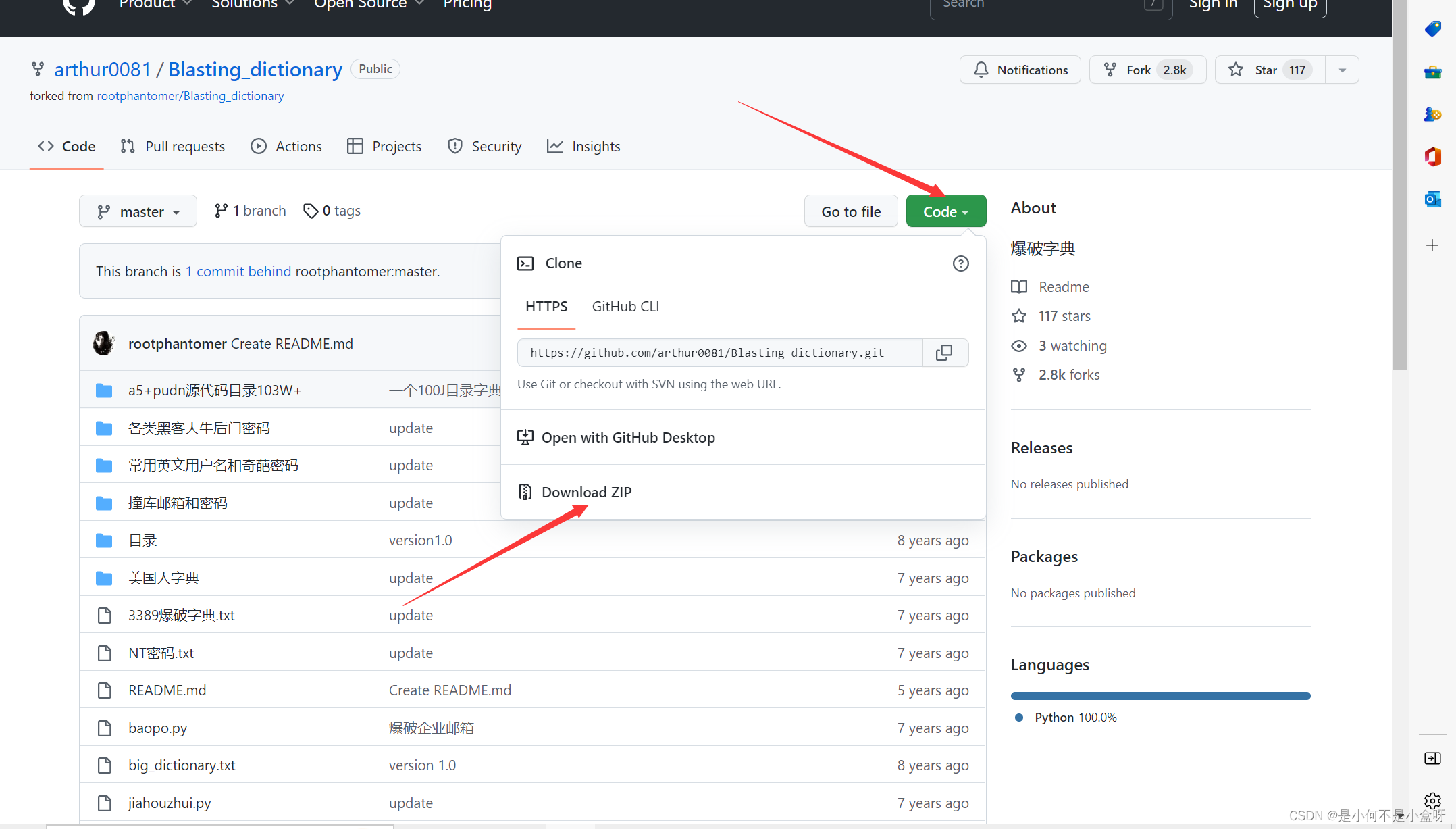Open the Insights tab
The height and width of the screenshot is (829, 1456).
583,146
